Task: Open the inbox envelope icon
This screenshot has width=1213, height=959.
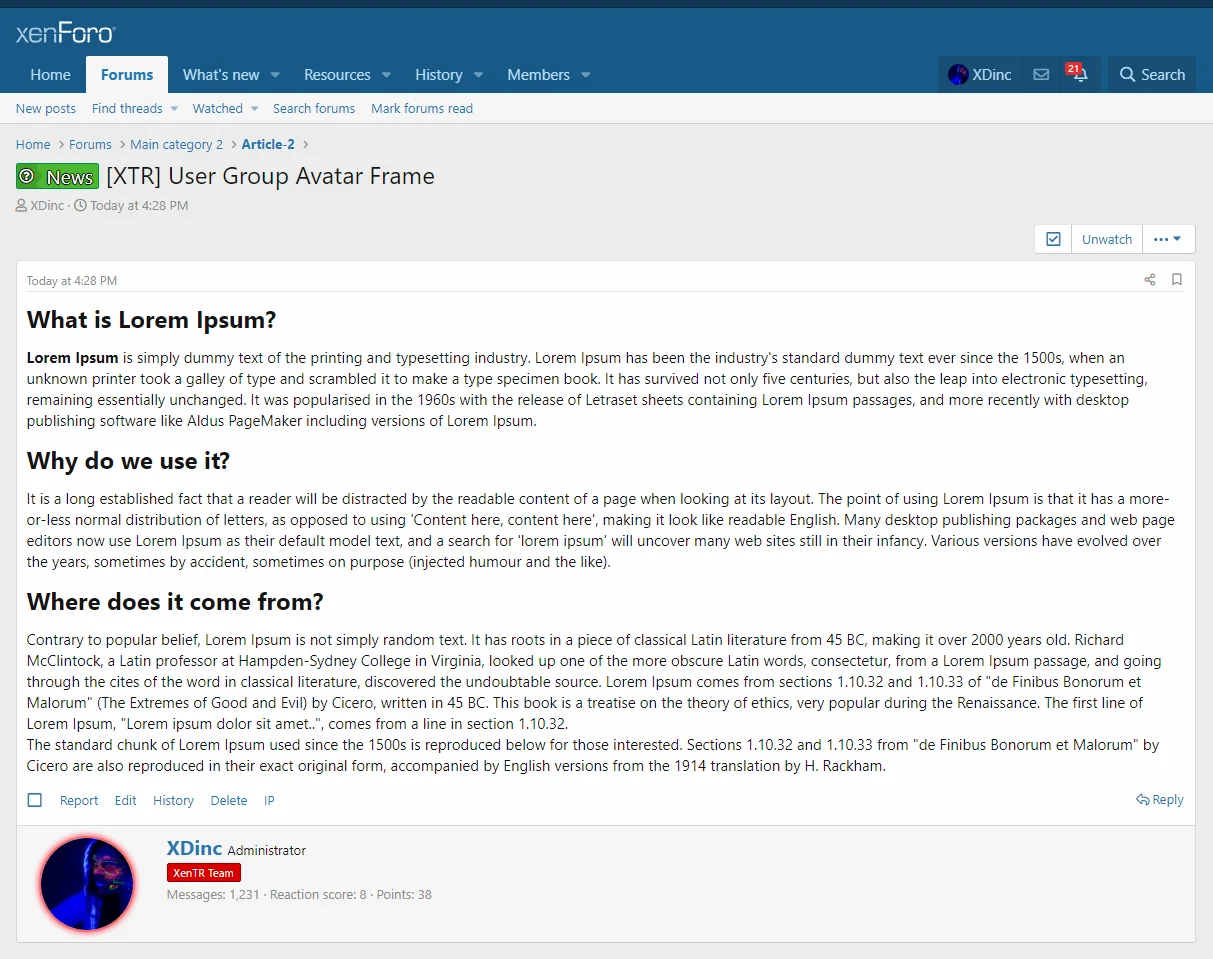Action: 1041,75
